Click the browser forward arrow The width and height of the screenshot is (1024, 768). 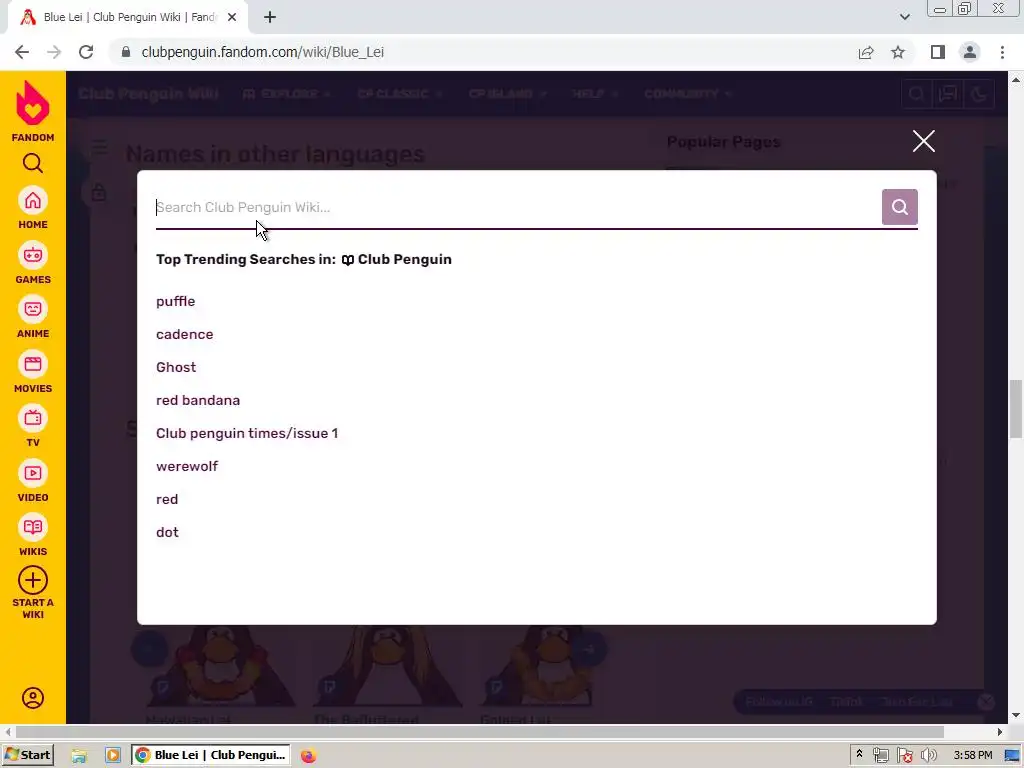[x=54, y=52]
